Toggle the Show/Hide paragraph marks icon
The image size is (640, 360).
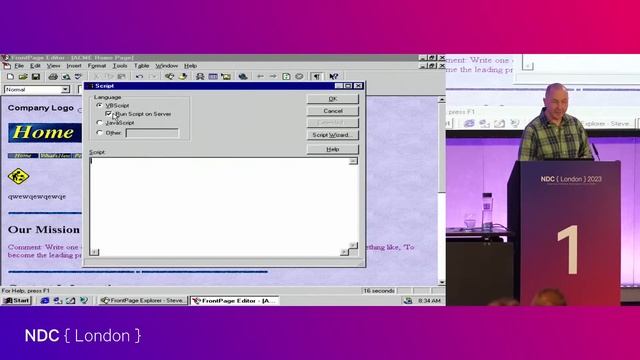pyautogui.click(x=317, y=77)
